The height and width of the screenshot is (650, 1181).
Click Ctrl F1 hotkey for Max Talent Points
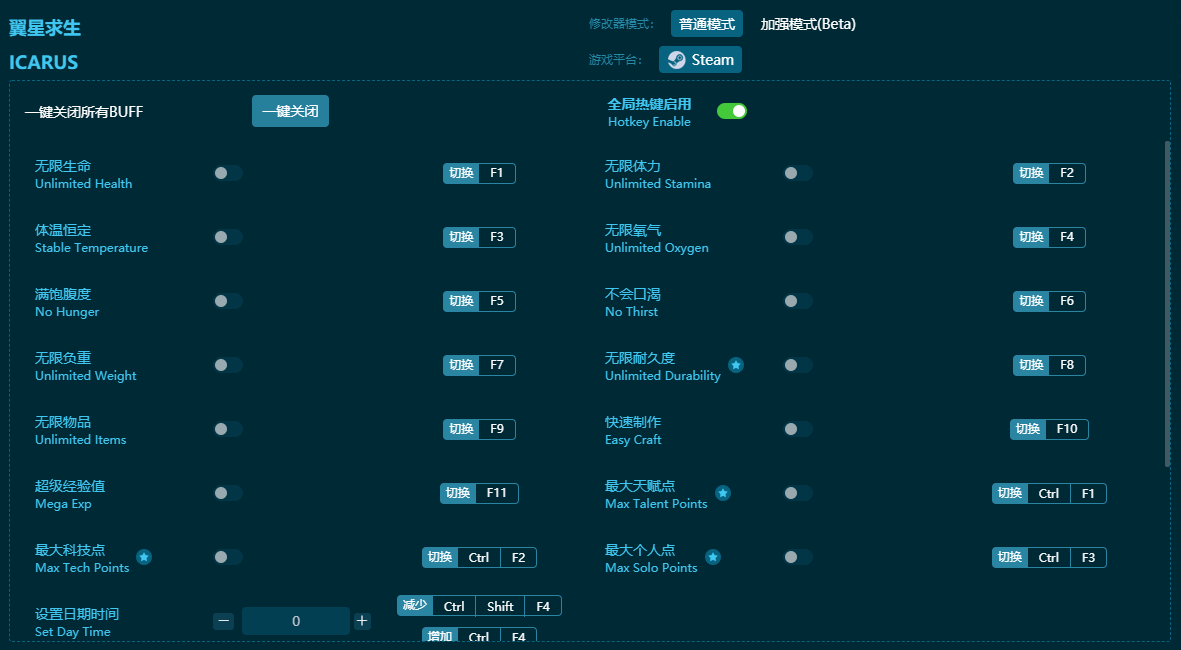[x=1049, y=493]
